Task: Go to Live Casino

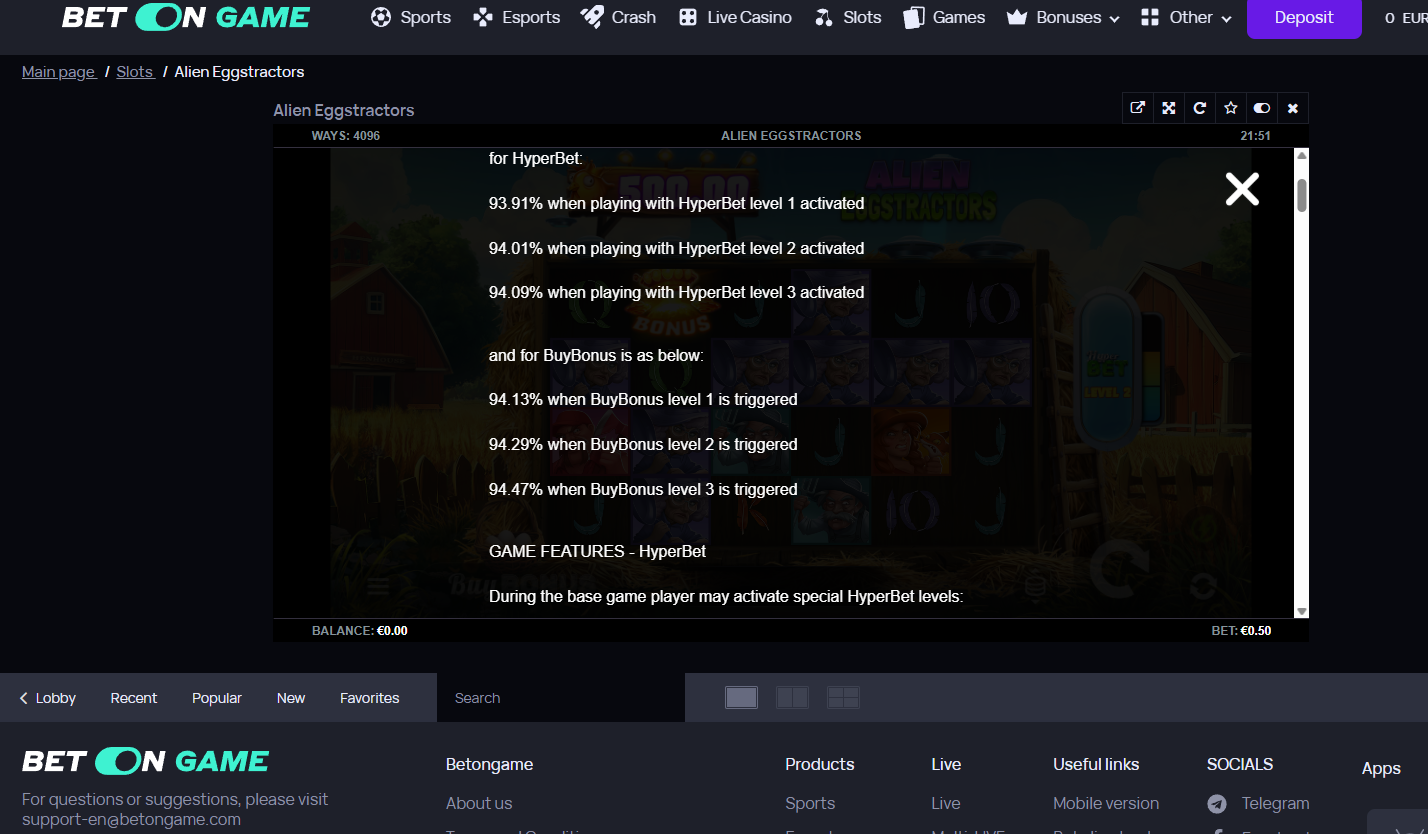Action: pos(735,17)
